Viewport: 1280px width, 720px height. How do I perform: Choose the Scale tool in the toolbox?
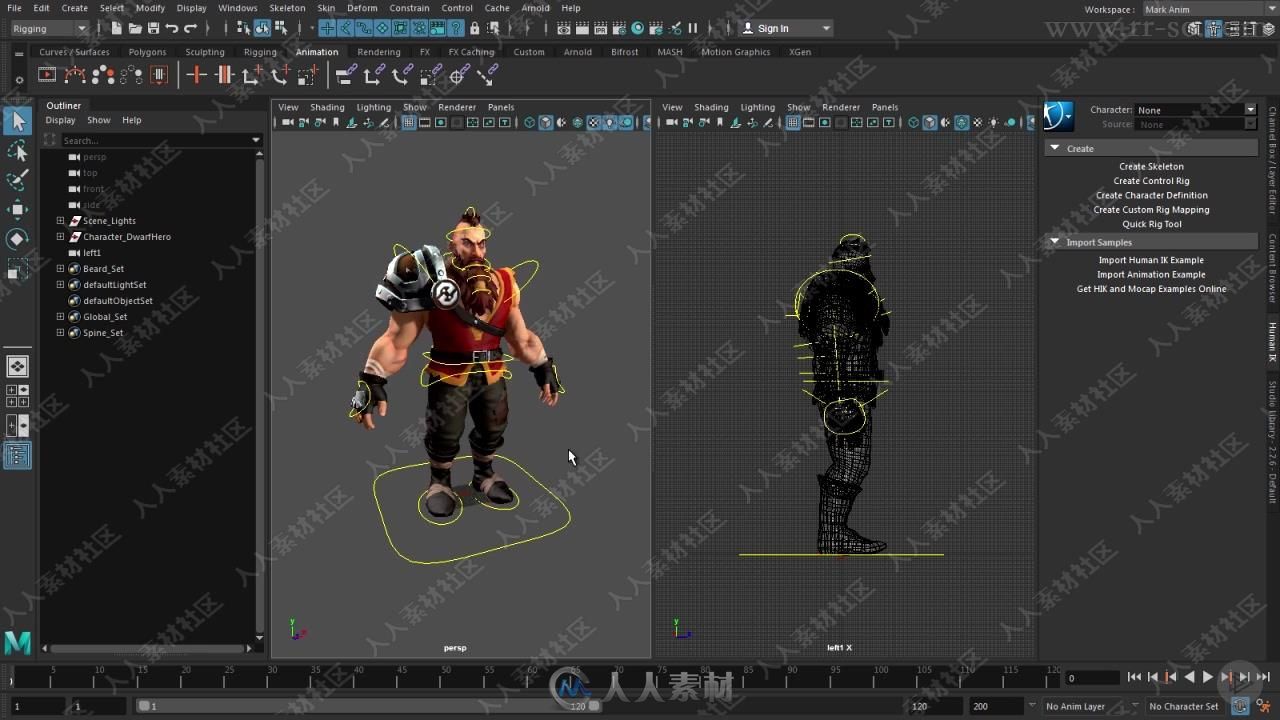pos(17,269)
